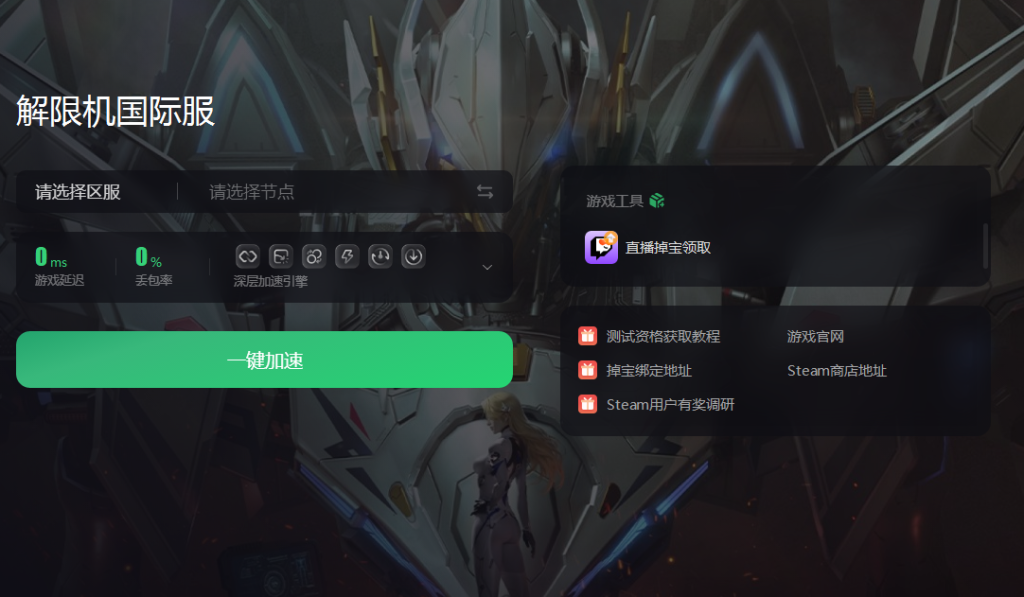Viewport: 1024px width, 597px height.
Task: Click the game tools panel scrollbar
Action: click(x=986, y=246)
